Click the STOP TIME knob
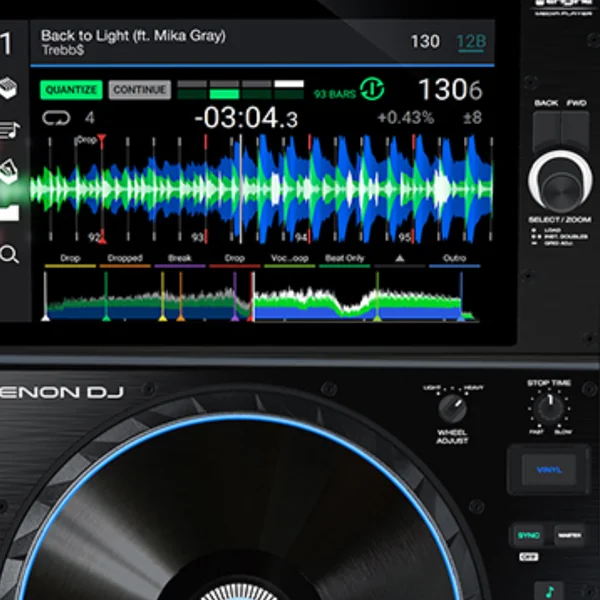Viewport: 600px width, 600px height. click(549, 408)
